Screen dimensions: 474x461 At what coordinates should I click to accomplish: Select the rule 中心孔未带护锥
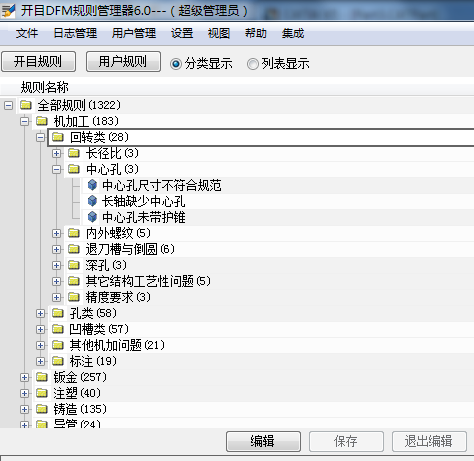coord(143,217)
